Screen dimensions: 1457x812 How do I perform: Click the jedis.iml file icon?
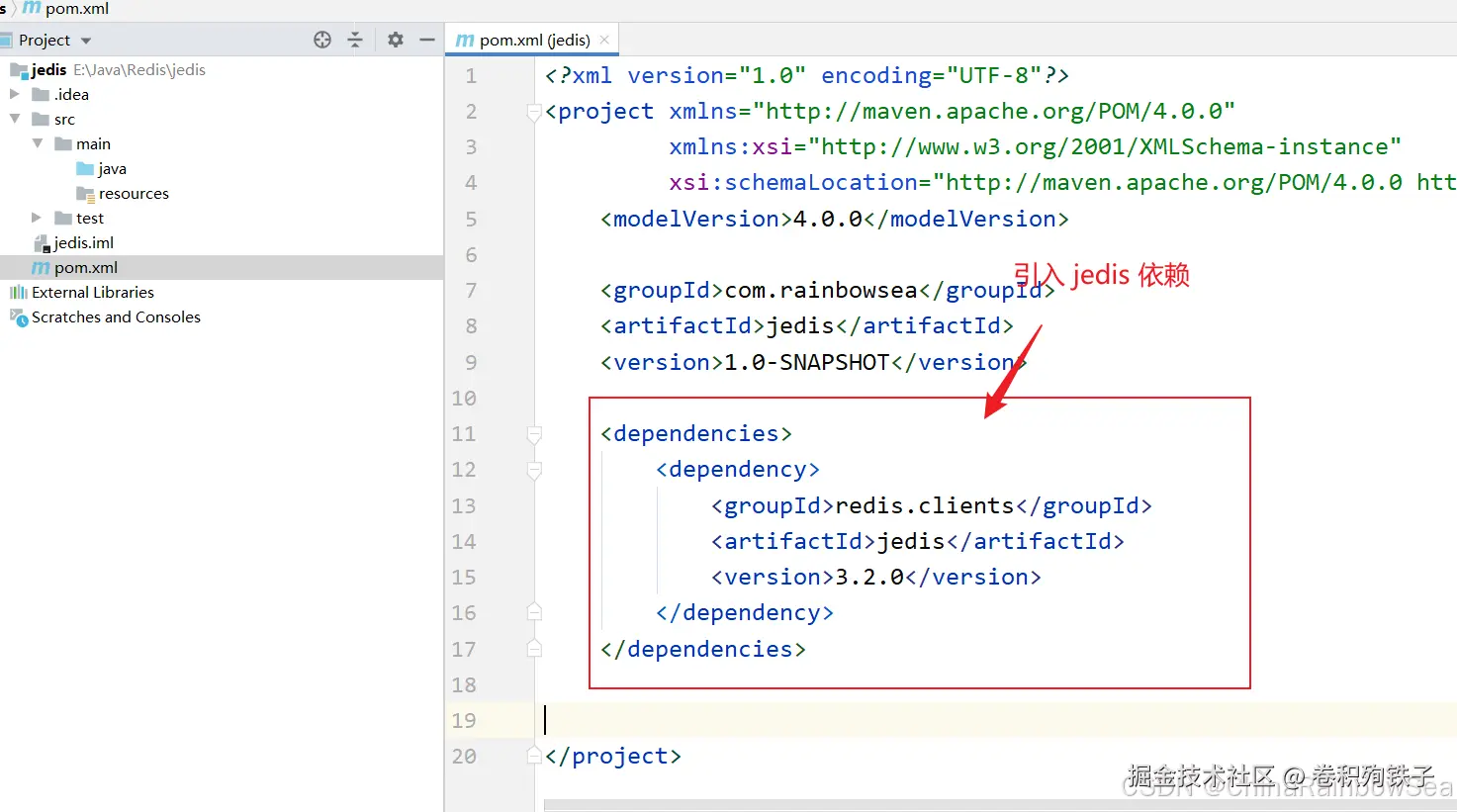[42, 243]
